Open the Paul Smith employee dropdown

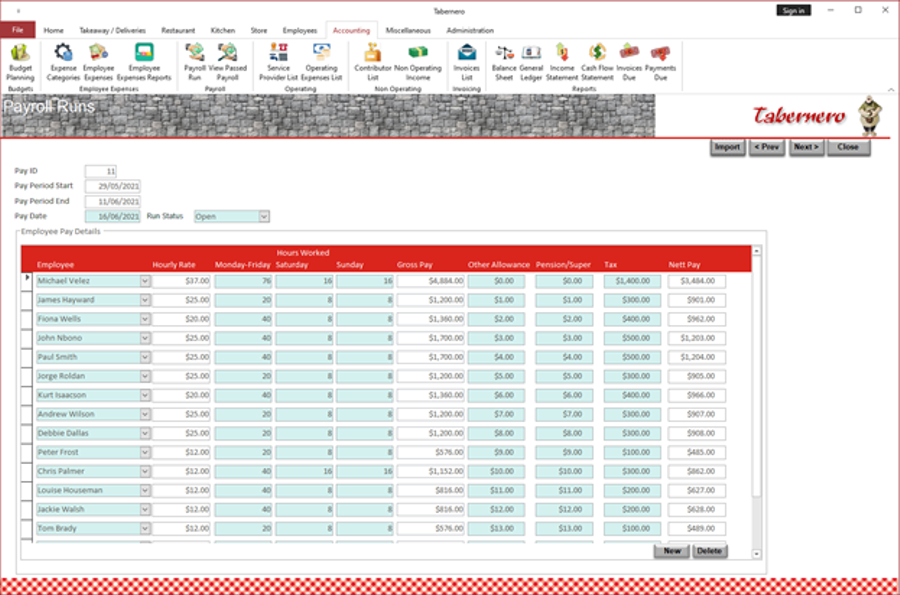(145, 357)
